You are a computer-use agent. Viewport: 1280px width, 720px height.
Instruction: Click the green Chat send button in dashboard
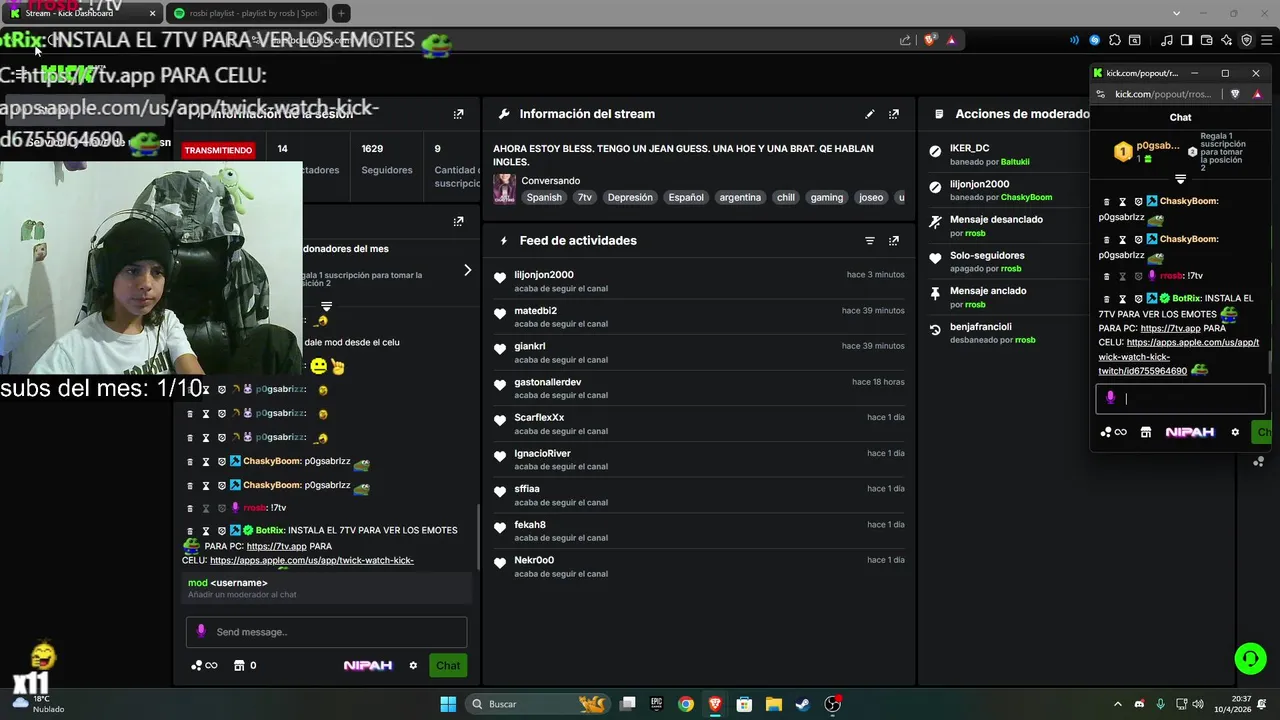(448, 666)
